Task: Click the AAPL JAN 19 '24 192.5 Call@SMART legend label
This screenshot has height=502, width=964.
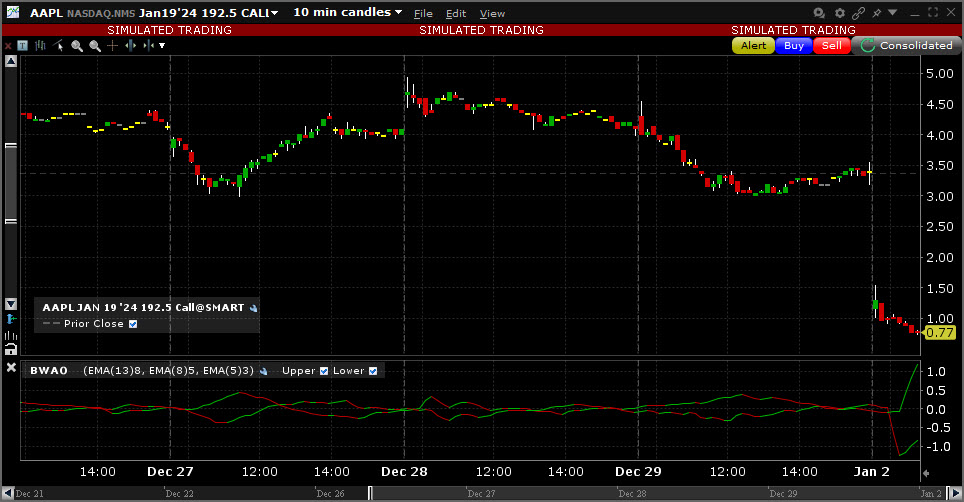Action: [x=143, y=307]
